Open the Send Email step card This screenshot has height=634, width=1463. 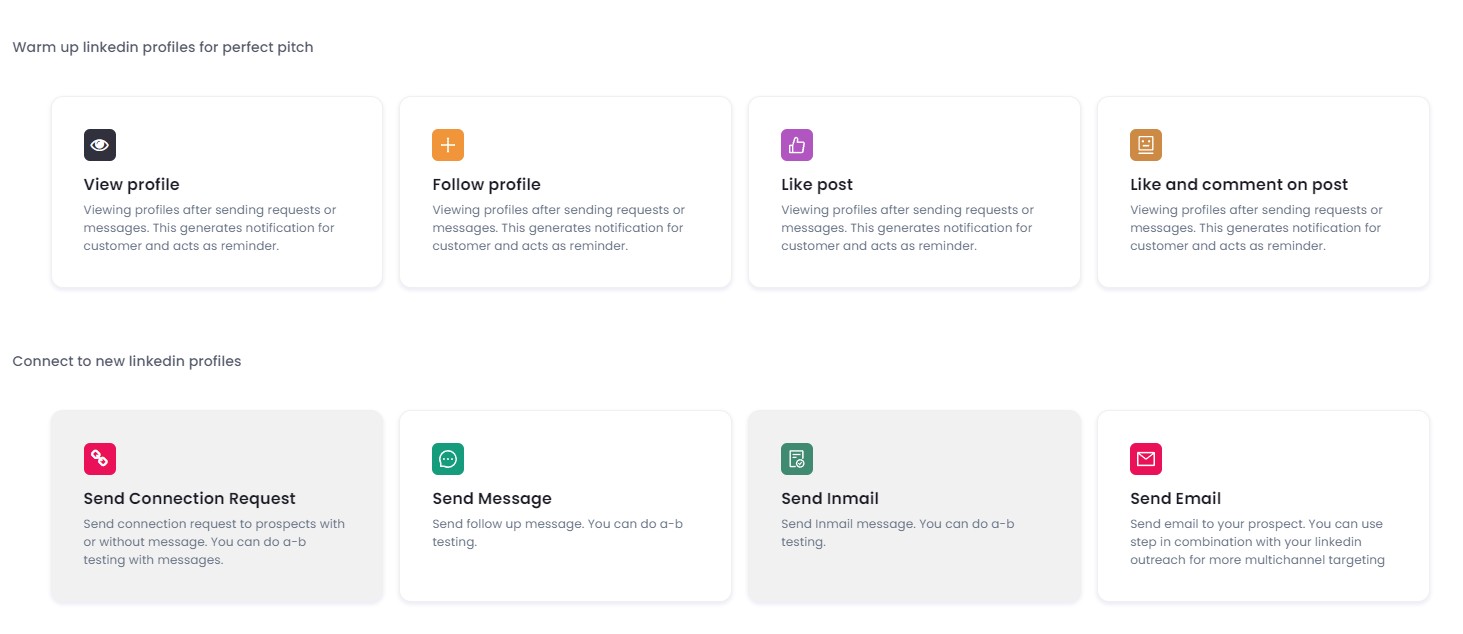(x=1262, y=506)
